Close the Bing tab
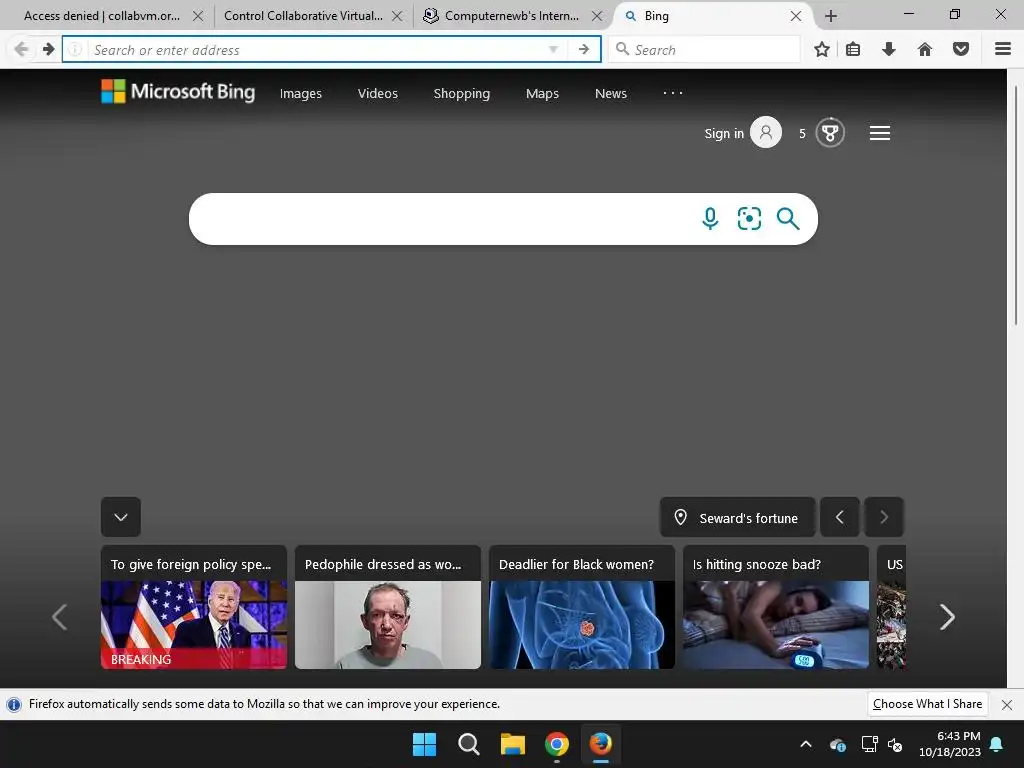This screenshot has height=768, width=1024. point(796,16)
